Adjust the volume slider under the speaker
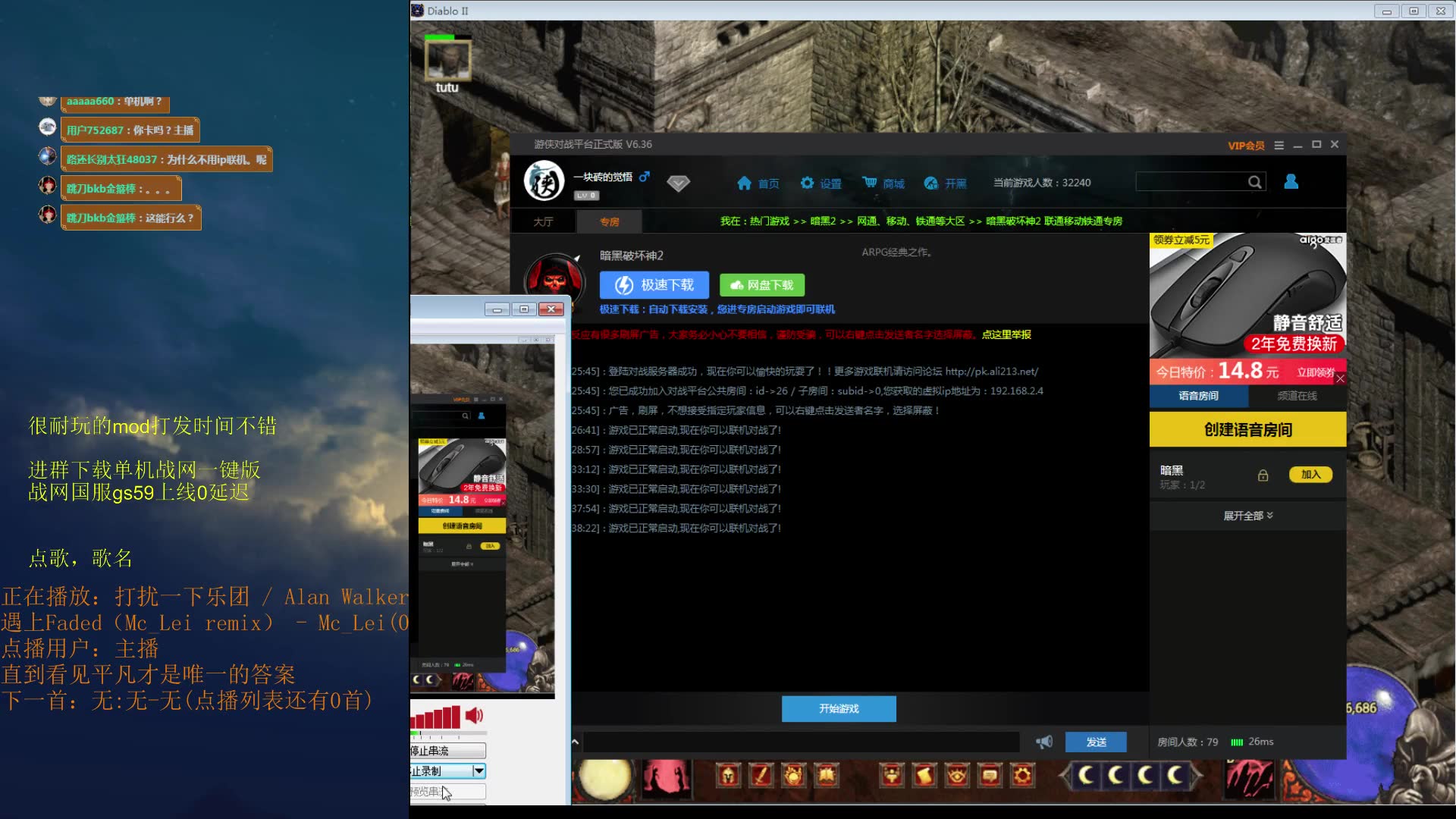This screenshot has width=1456, height=819. 448,733
